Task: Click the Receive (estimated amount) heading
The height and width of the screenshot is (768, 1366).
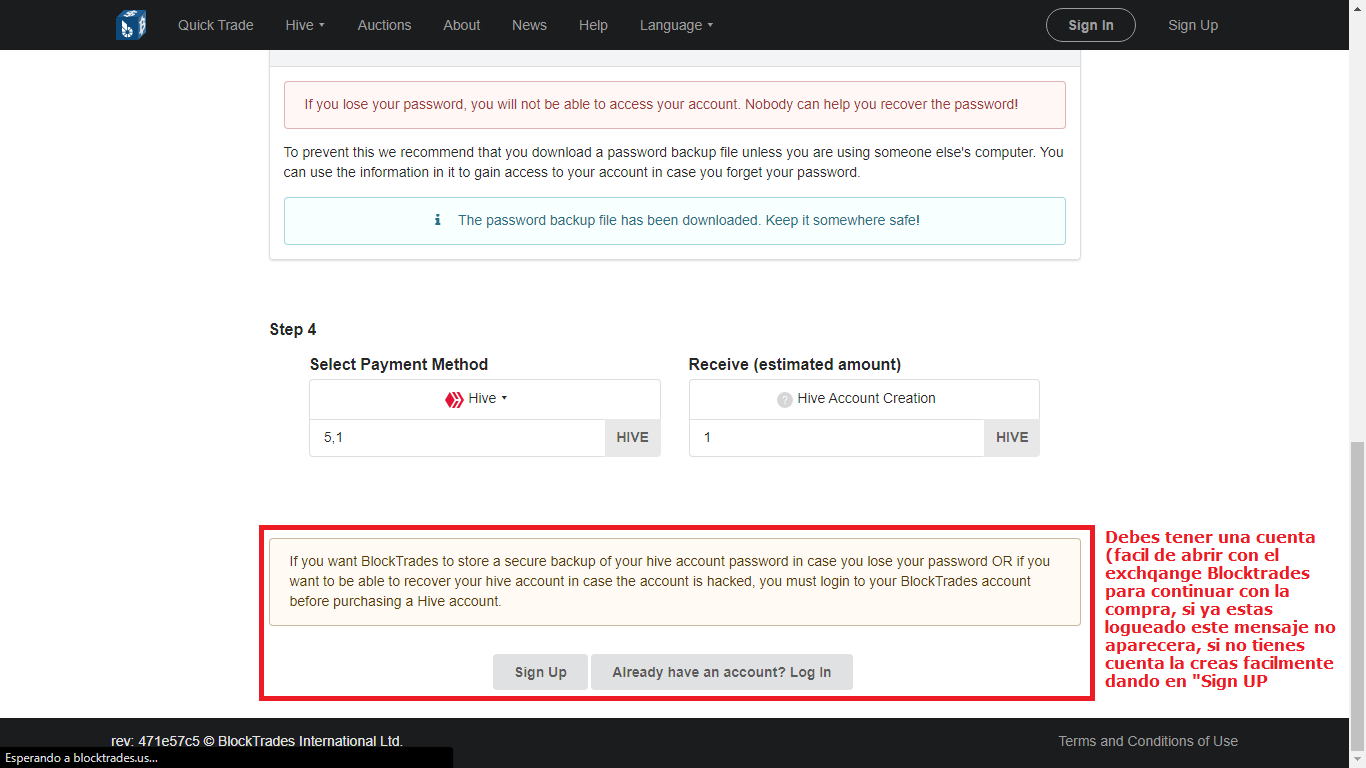Action: coord(795,365)
